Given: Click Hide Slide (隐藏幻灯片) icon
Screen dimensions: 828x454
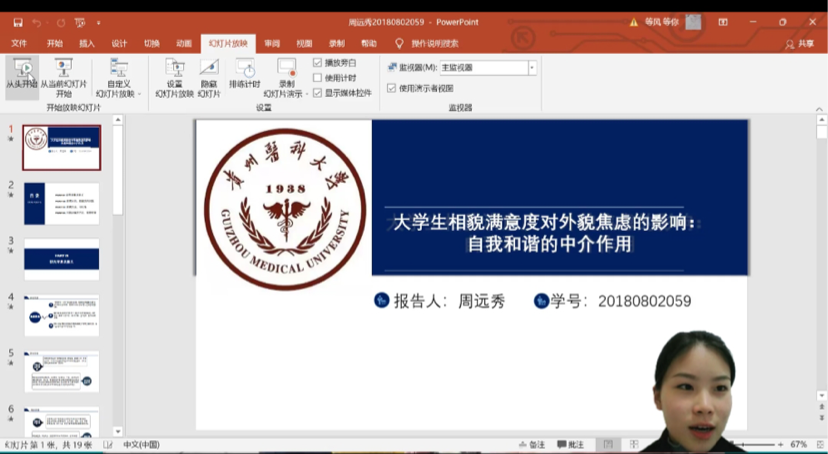Looking at the screenshot, I should 208,70.
